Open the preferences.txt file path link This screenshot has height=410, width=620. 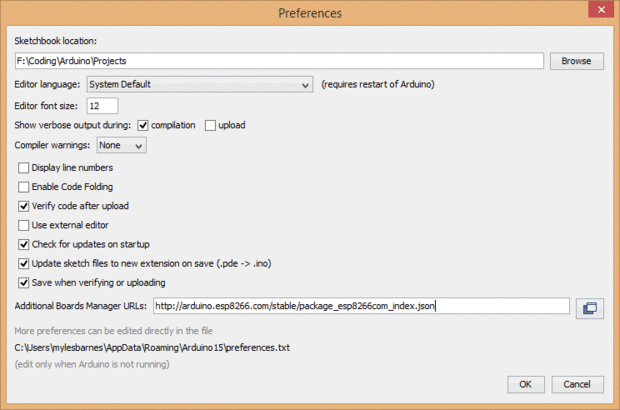coord(152,346)
